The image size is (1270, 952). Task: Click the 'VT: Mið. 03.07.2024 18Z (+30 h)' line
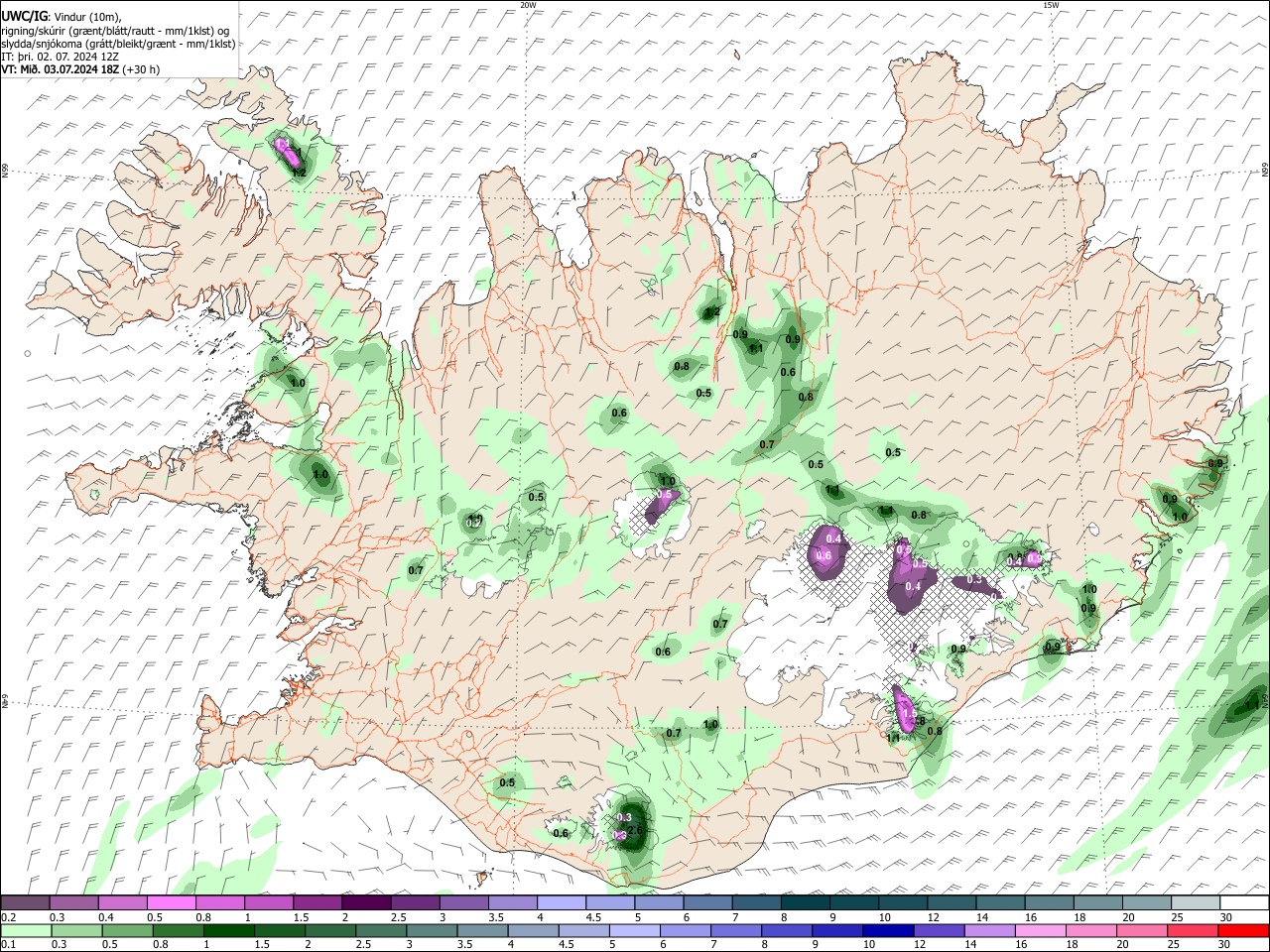80,69
